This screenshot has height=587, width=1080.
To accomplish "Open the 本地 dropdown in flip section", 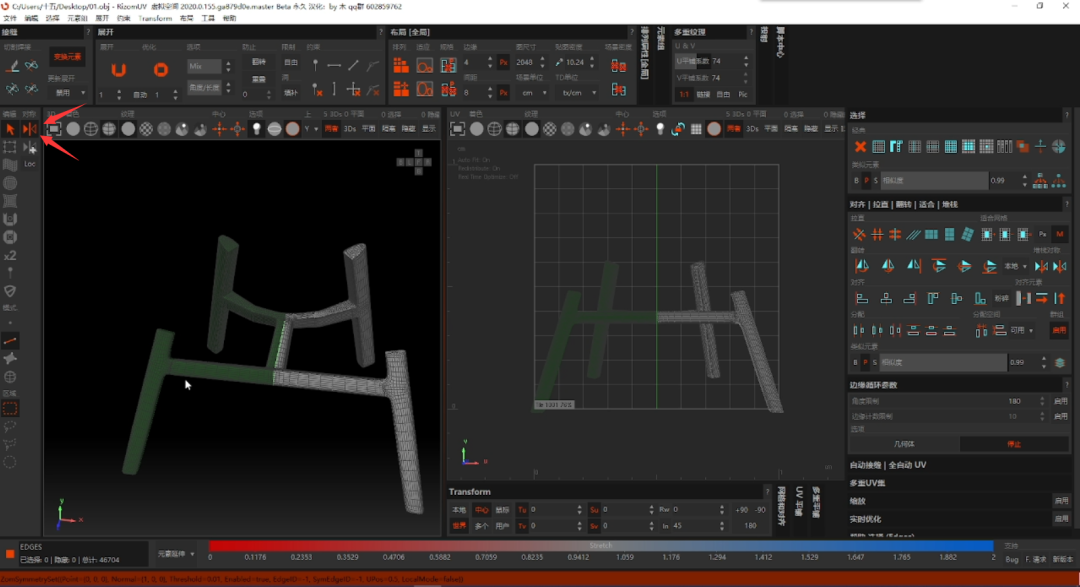I will (x=1015, y=266).
